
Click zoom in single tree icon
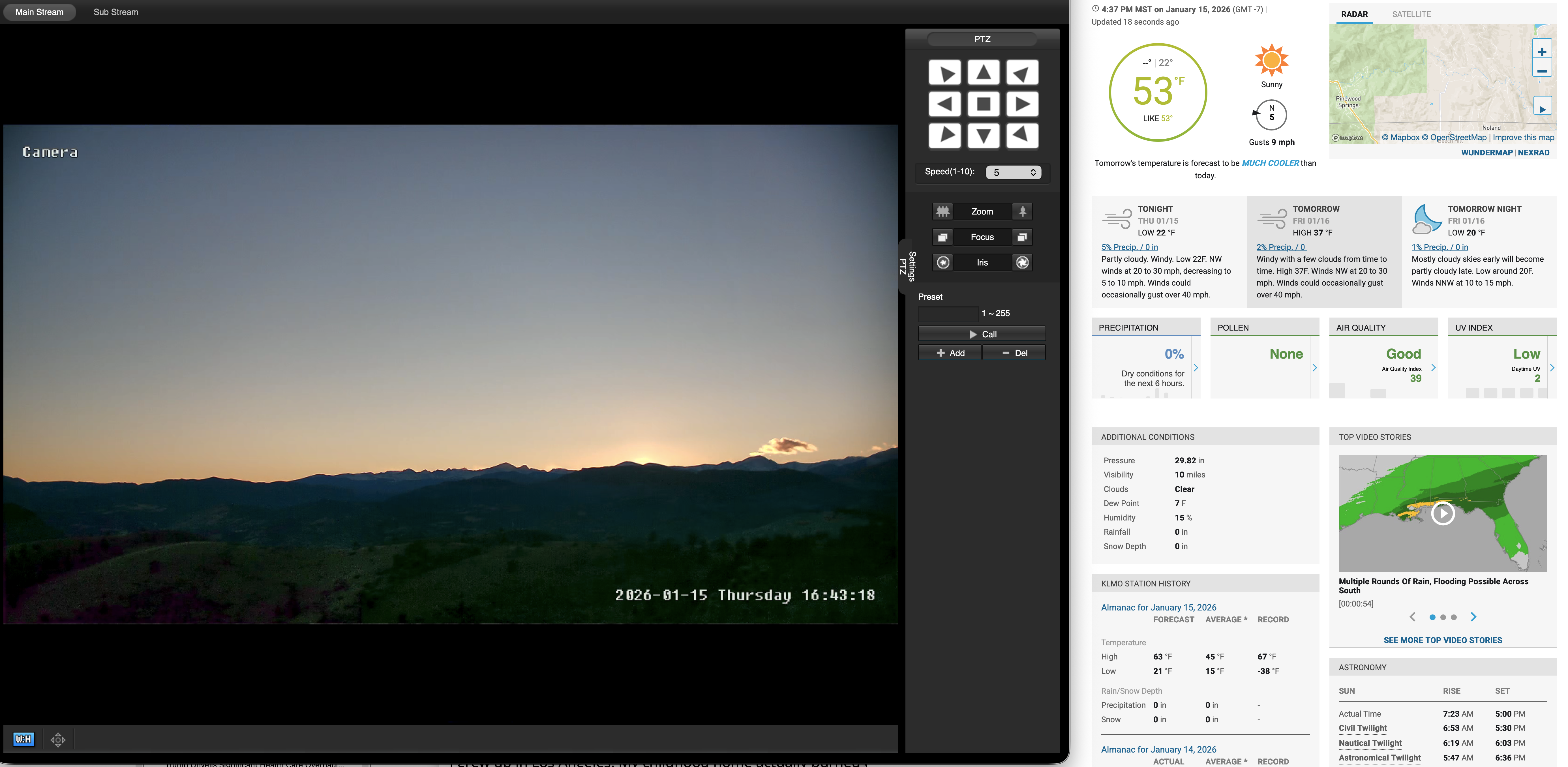[1023, 211]
